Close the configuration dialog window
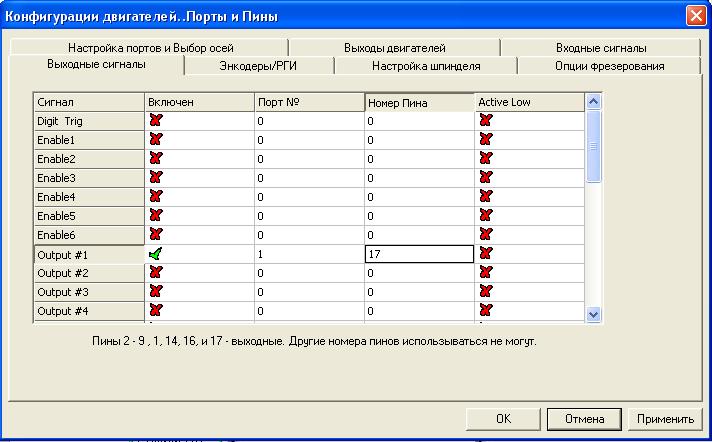 696,16
